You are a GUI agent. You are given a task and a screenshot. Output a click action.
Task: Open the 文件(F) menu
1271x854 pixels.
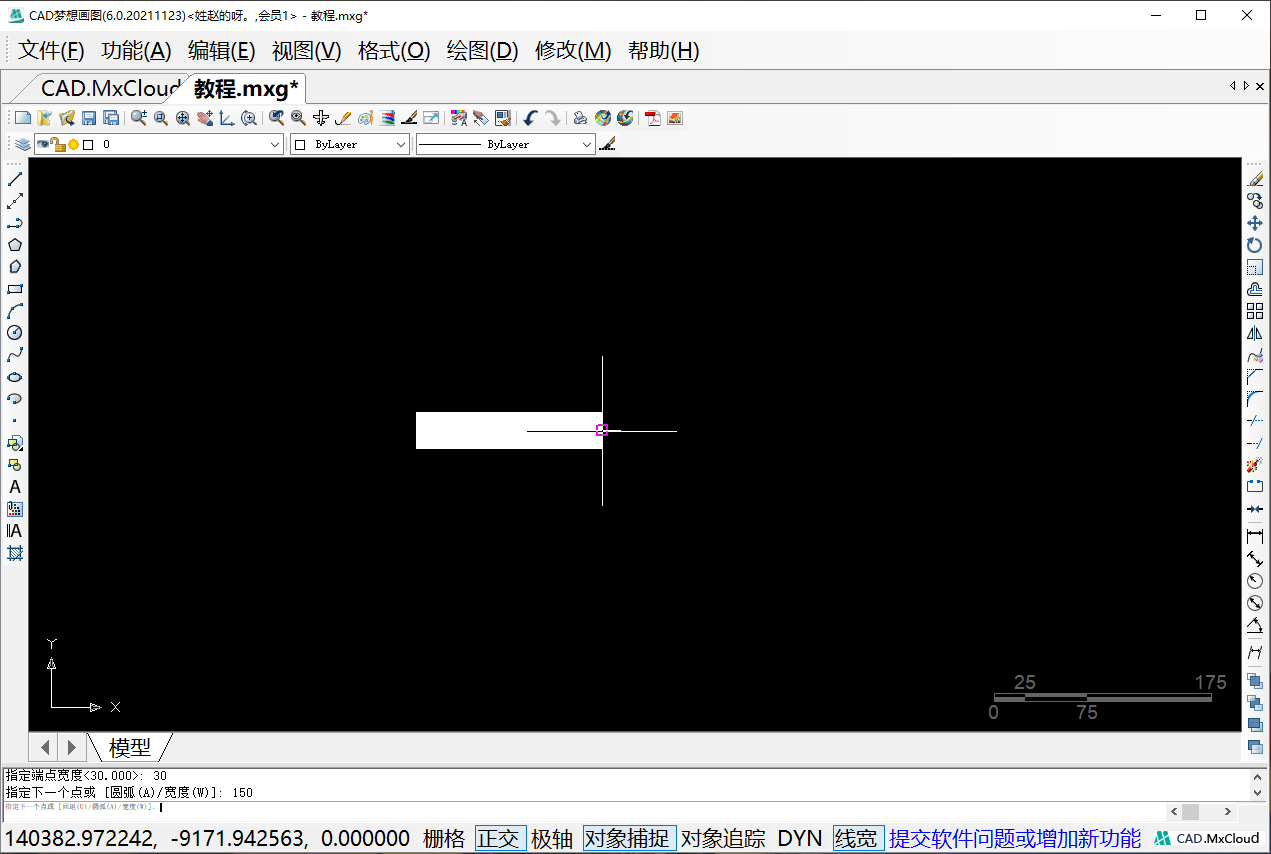(x=51, y=51)
